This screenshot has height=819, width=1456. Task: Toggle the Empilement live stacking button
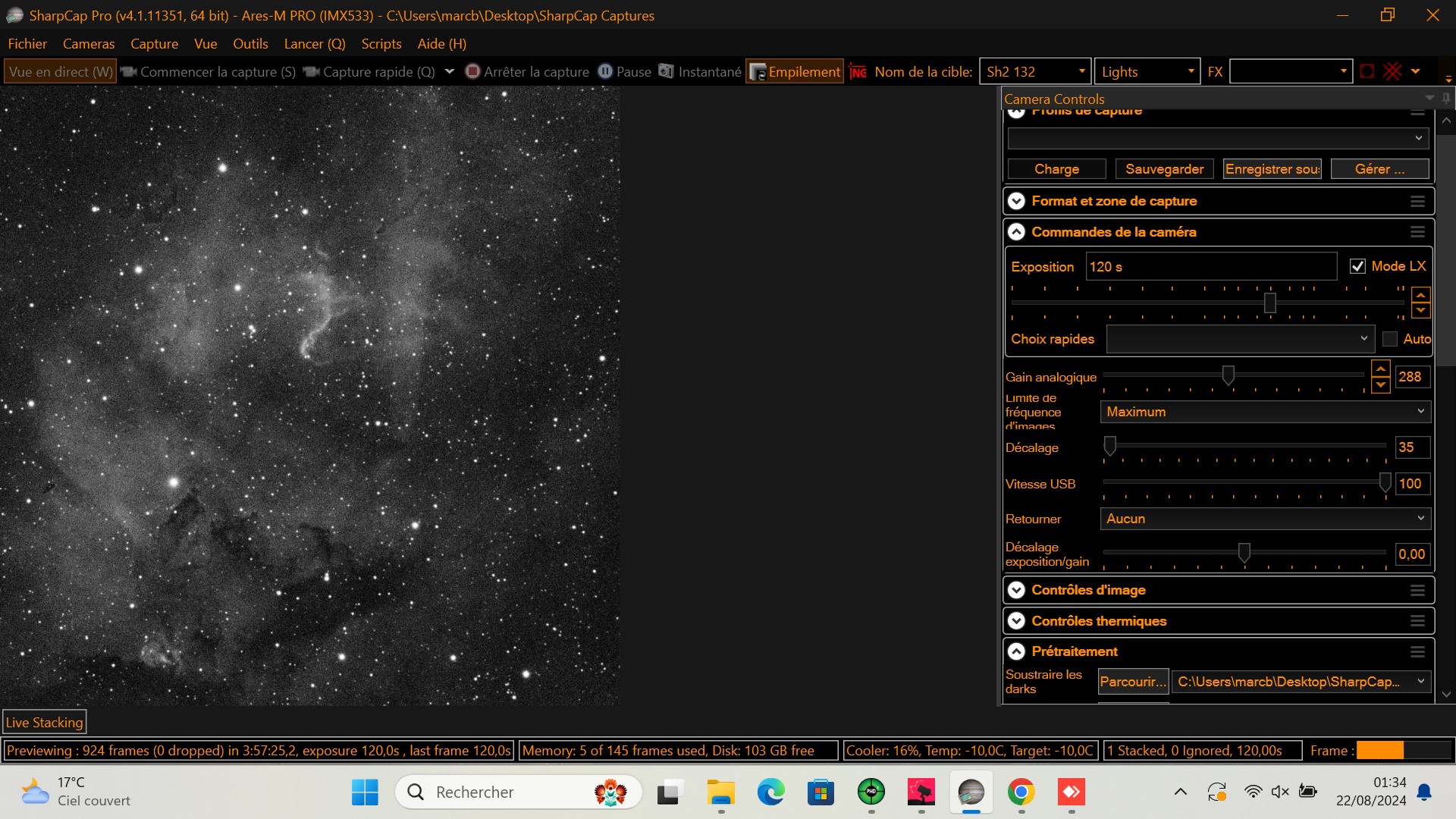[795, 71]
